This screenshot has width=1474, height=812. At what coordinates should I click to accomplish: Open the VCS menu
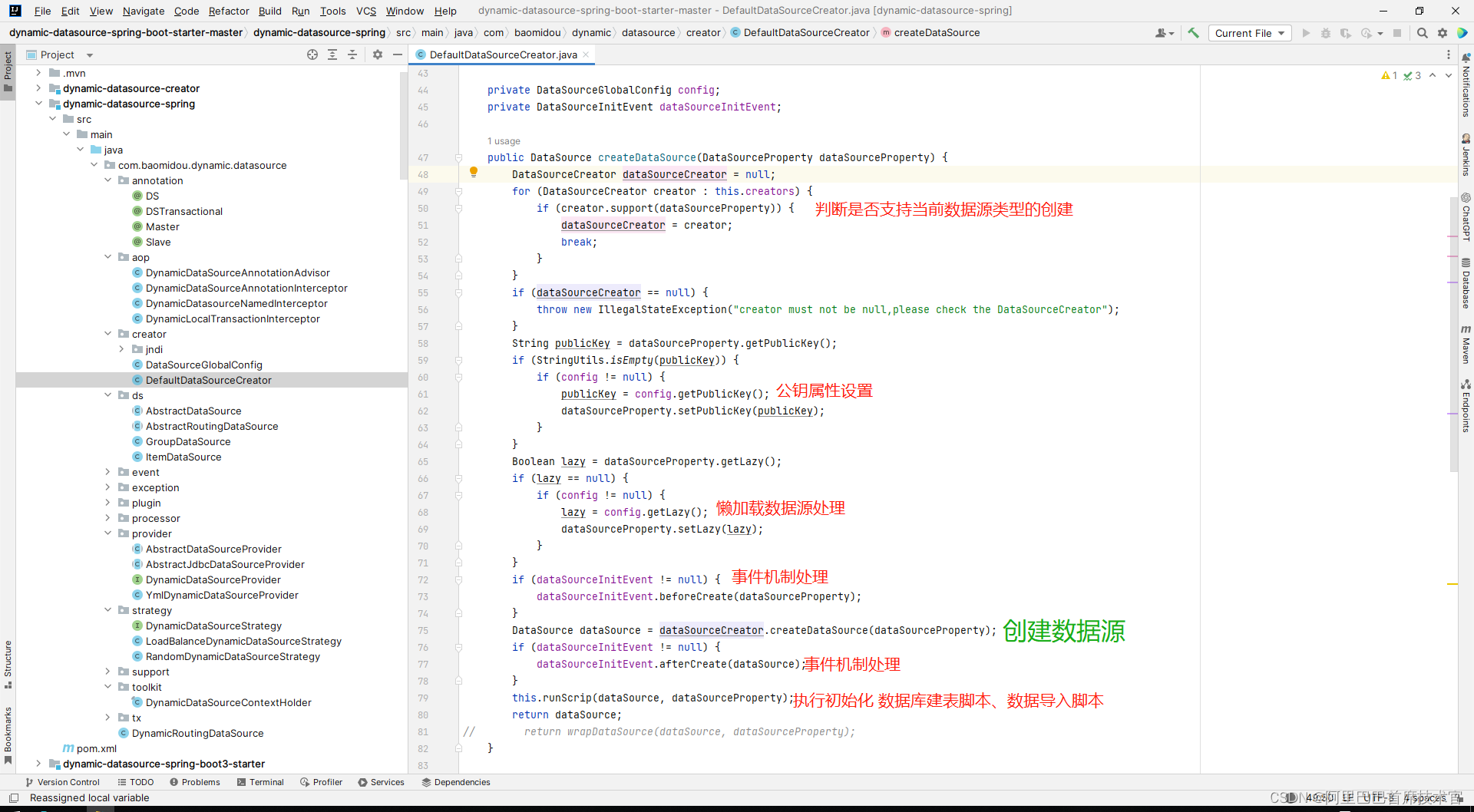[366, 11]
